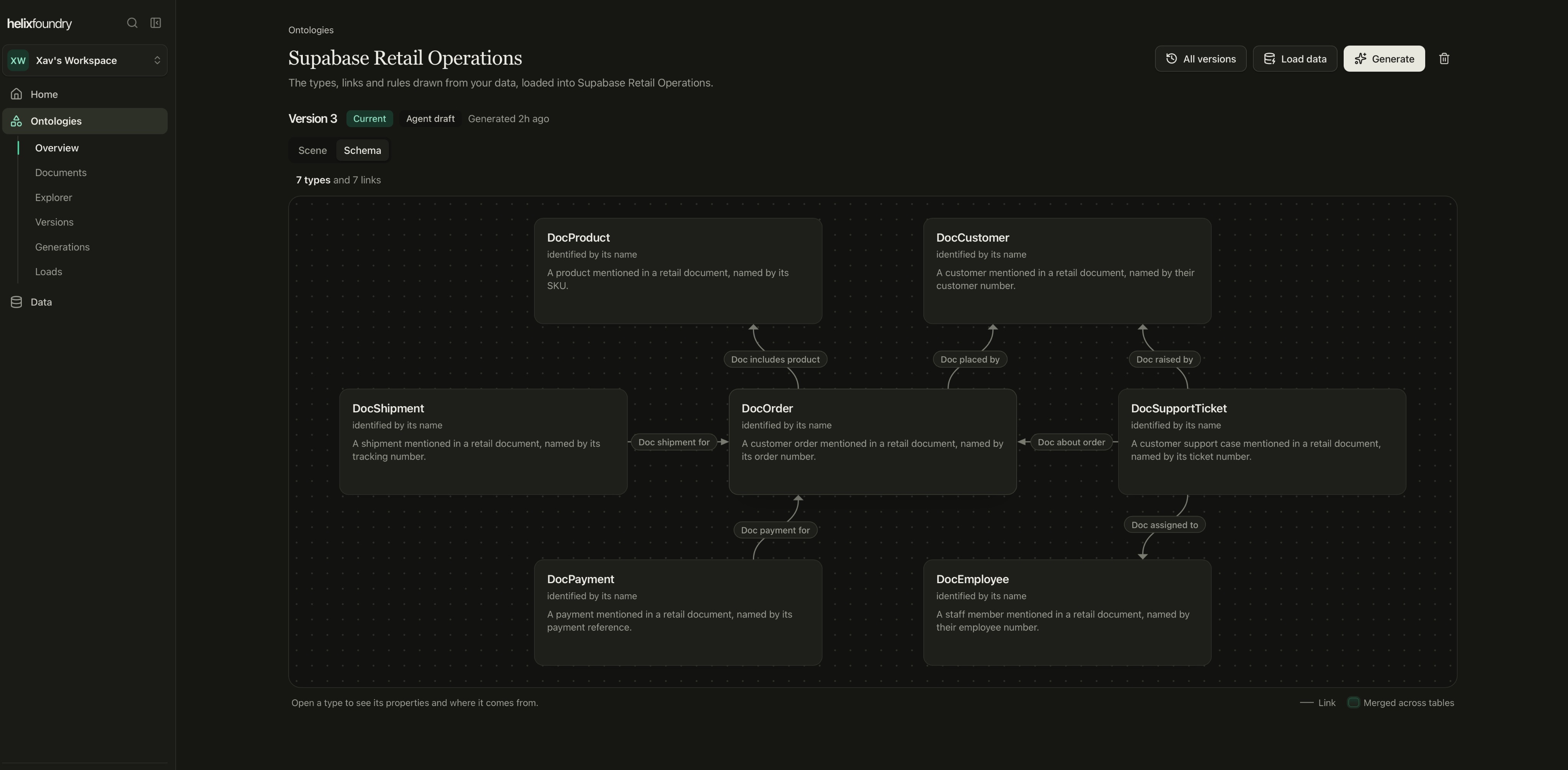
Task: Click the 'Doc raised by' link label
Action: click(1165, 359)
